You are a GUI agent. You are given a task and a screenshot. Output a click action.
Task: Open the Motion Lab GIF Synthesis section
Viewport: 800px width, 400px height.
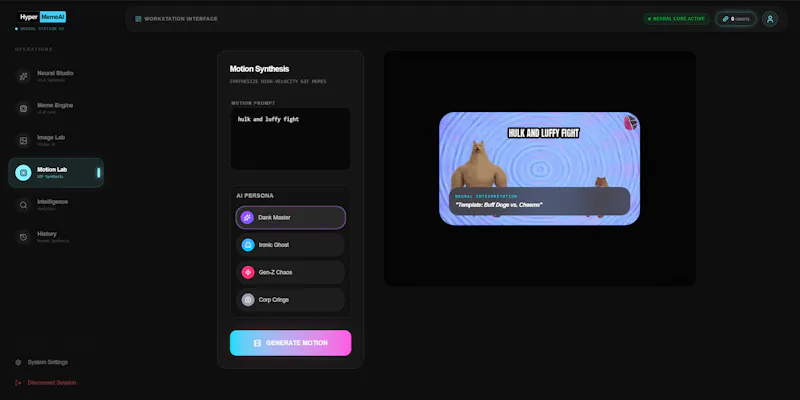click(x=56, y=172)
